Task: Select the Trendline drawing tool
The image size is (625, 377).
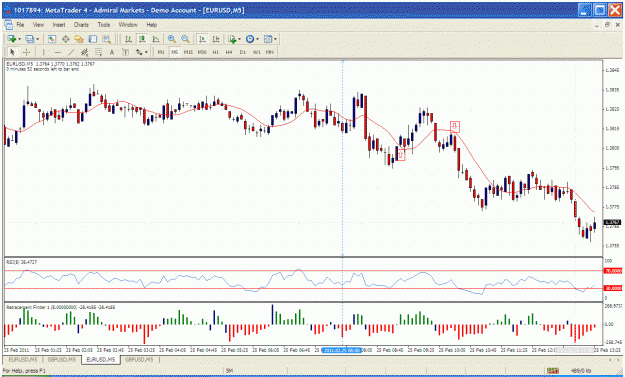Action: 71,52
